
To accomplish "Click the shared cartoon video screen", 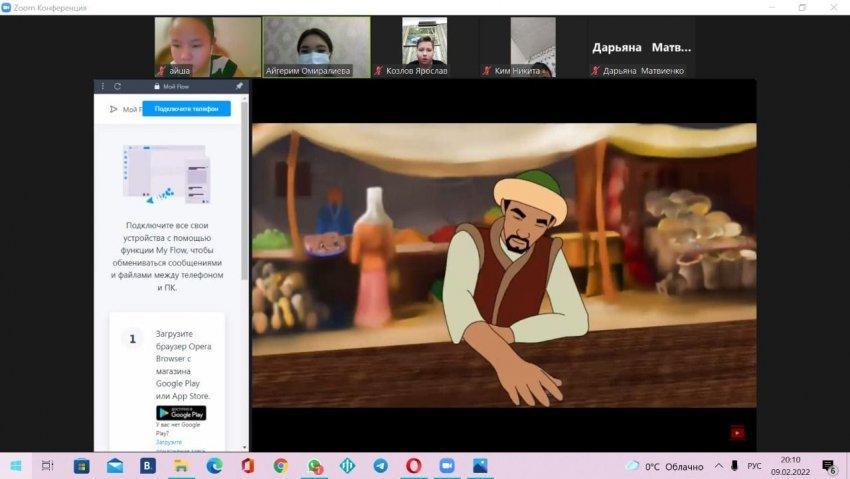I will point(504,266).
